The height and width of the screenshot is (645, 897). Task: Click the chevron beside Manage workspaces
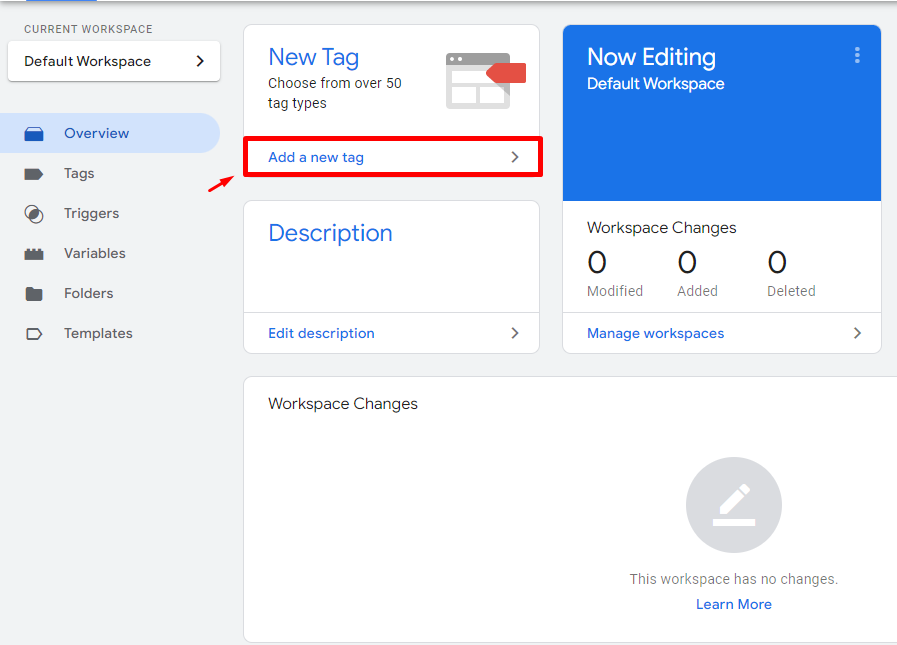tap(857, 333)
